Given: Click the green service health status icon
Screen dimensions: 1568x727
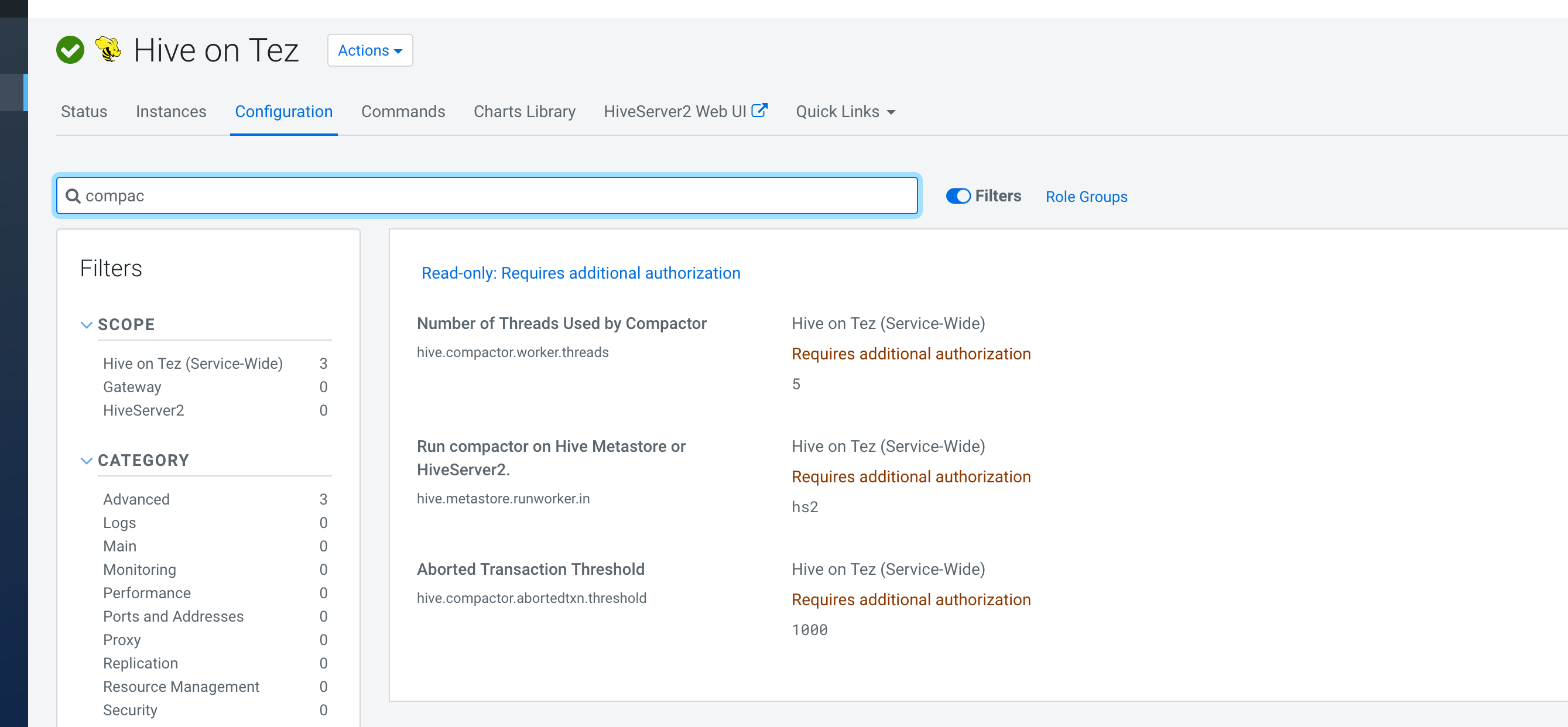Looking at the screenshot, I should 70,49.
